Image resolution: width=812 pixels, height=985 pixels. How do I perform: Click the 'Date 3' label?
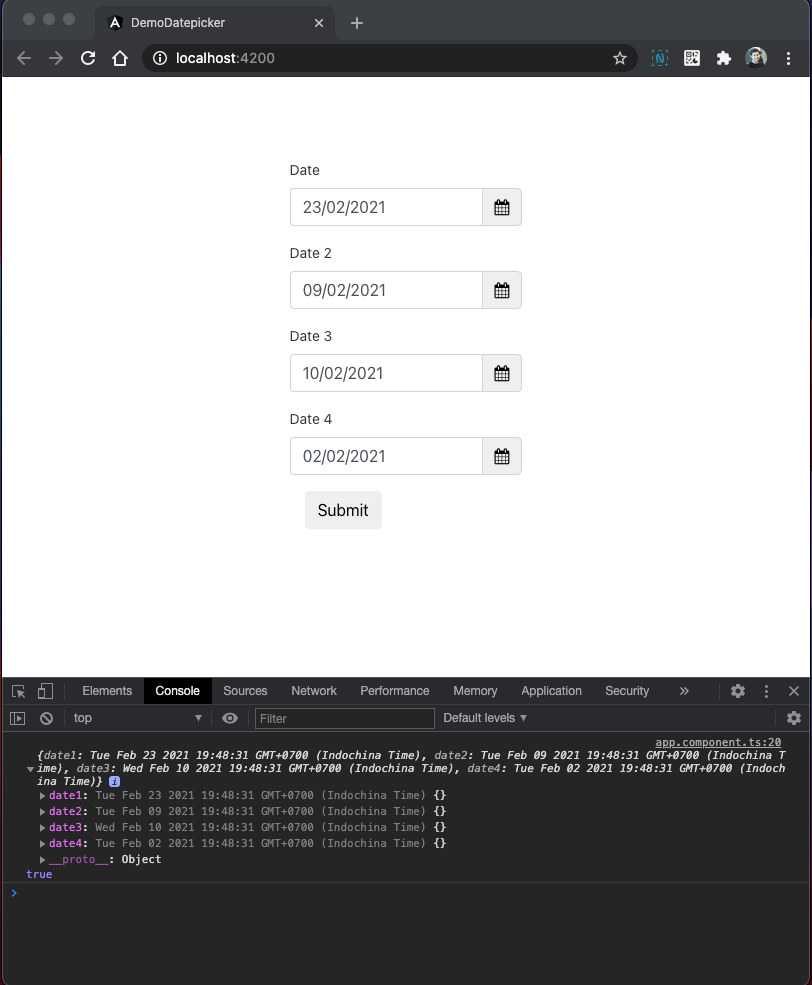tap(310, 336)
